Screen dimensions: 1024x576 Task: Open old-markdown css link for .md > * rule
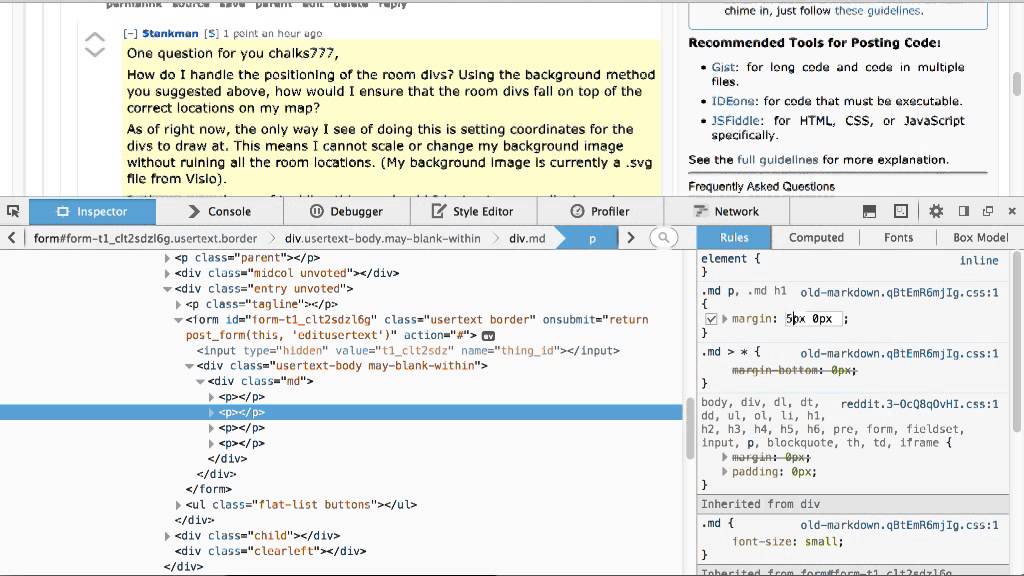(899, 353)
